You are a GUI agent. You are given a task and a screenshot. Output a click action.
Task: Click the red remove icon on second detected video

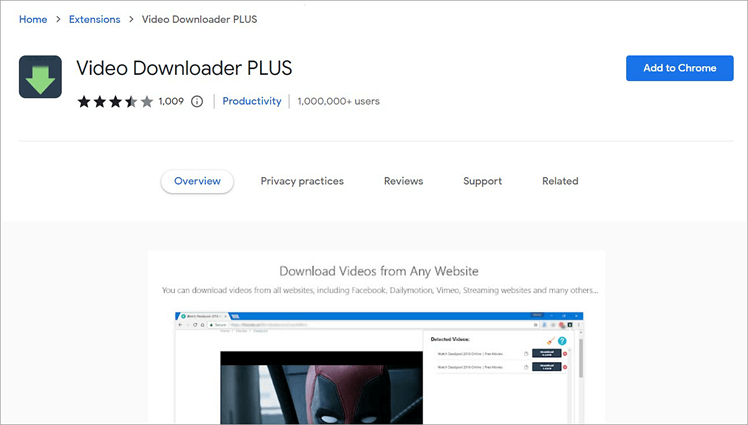(x=565, y=367)
